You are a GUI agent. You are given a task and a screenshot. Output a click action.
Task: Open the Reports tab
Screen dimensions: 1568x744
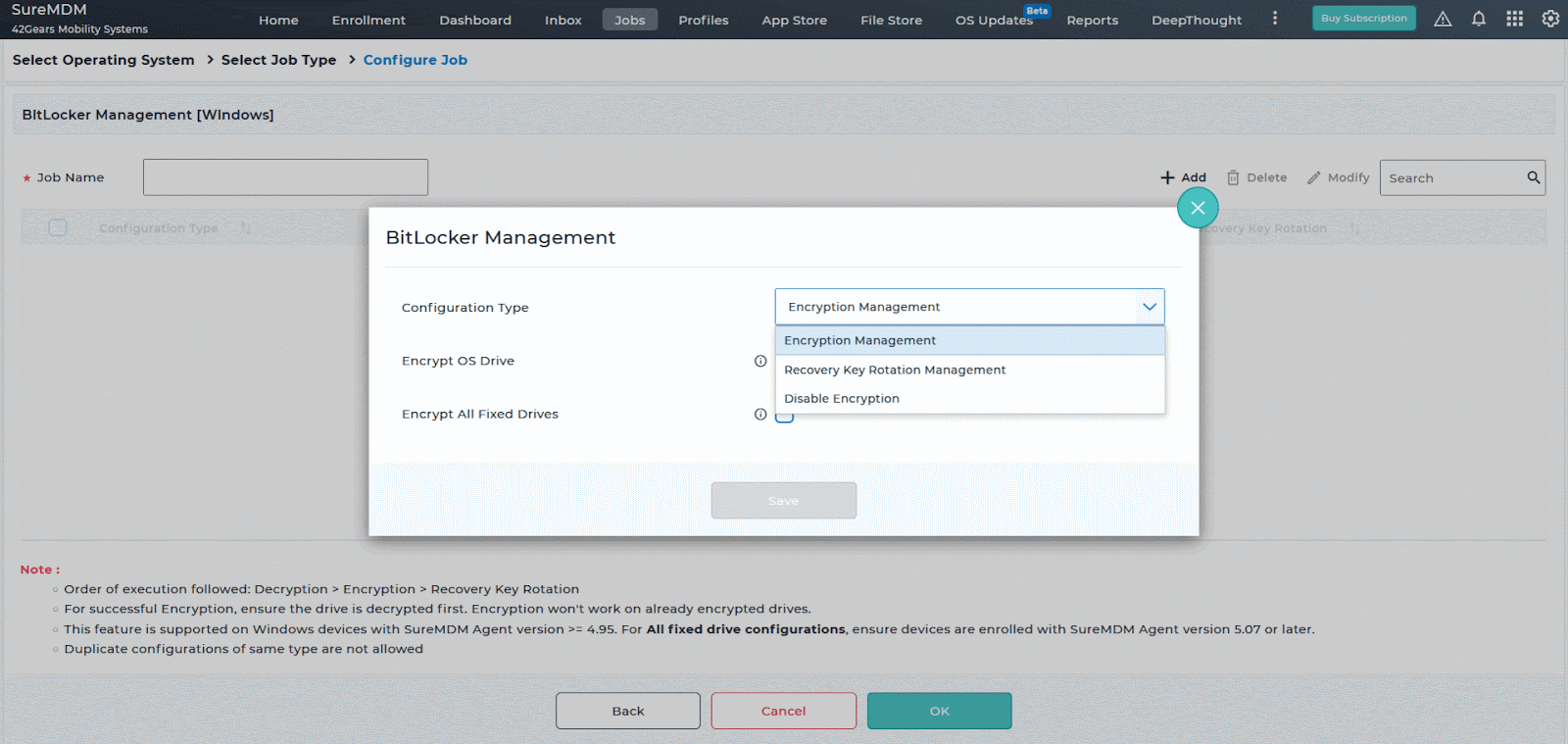(x=1093, y=20)
